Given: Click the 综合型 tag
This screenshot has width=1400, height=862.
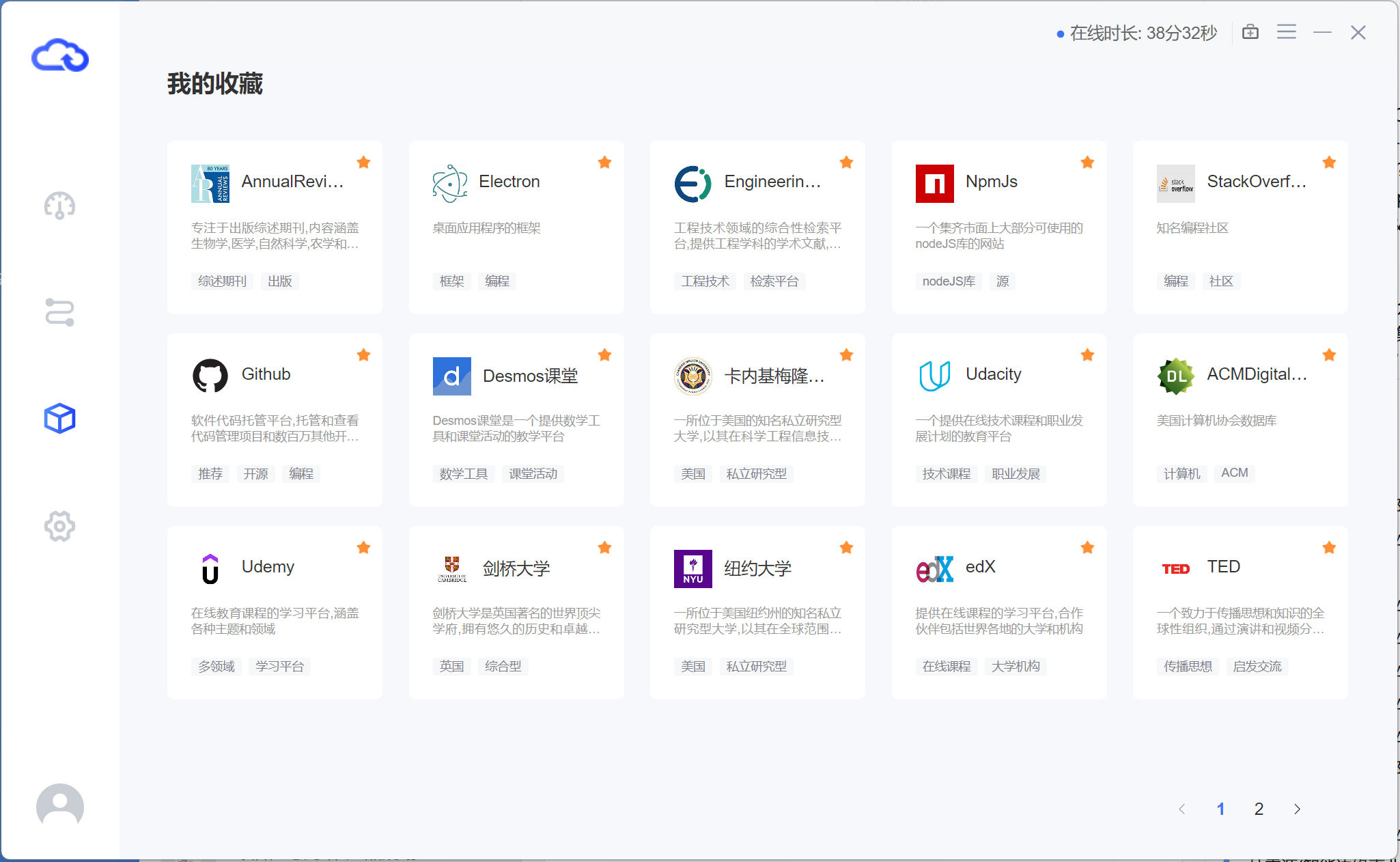Looking at the screenshot, I should coord(503,666).
